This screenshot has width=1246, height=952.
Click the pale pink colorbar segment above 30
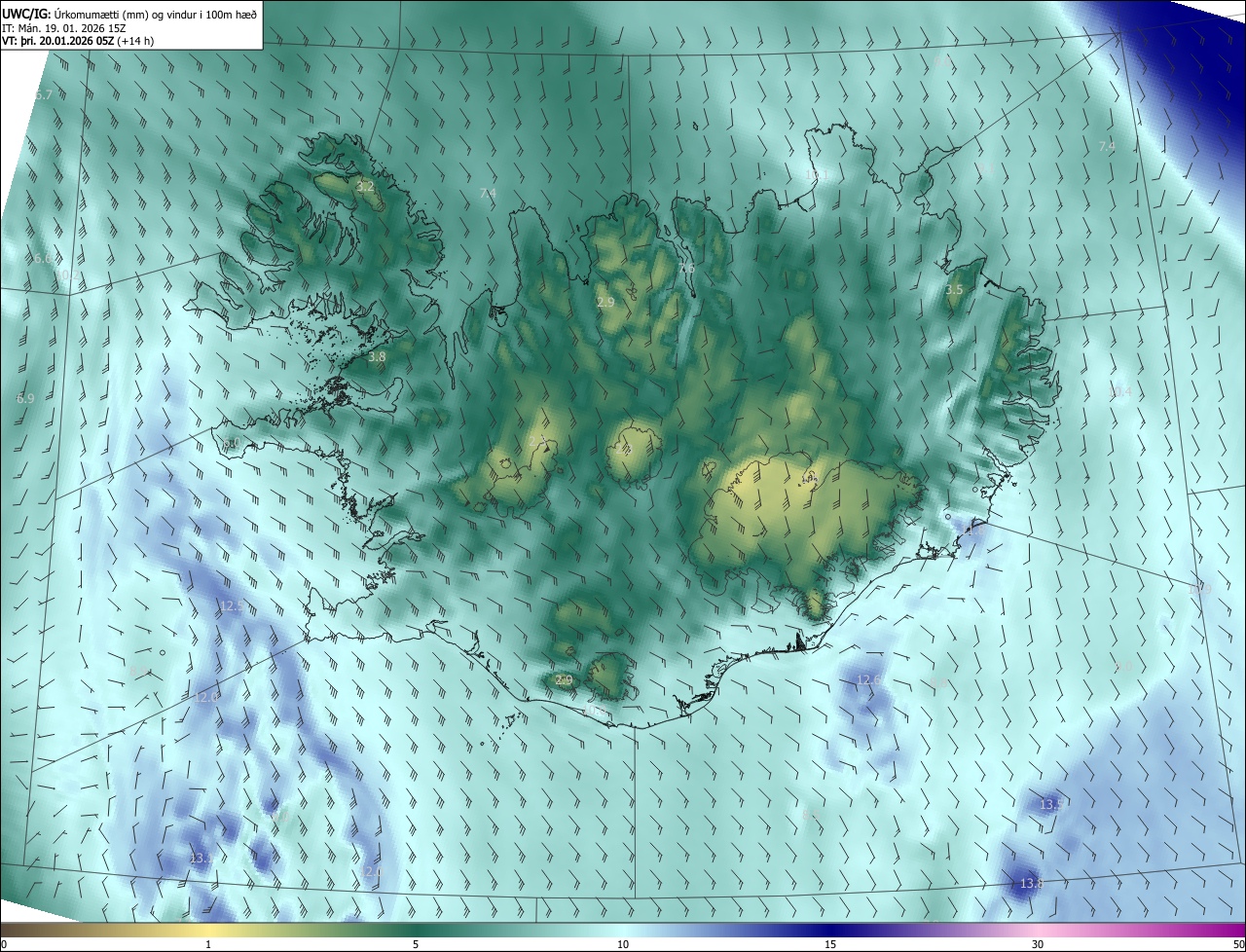coord(1038,930)
